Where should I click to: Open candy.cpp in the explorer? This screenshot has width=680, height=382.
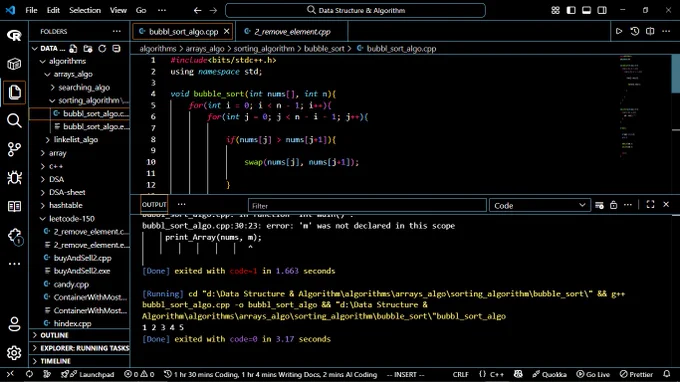pyautogui.click(x=71, y=284)
